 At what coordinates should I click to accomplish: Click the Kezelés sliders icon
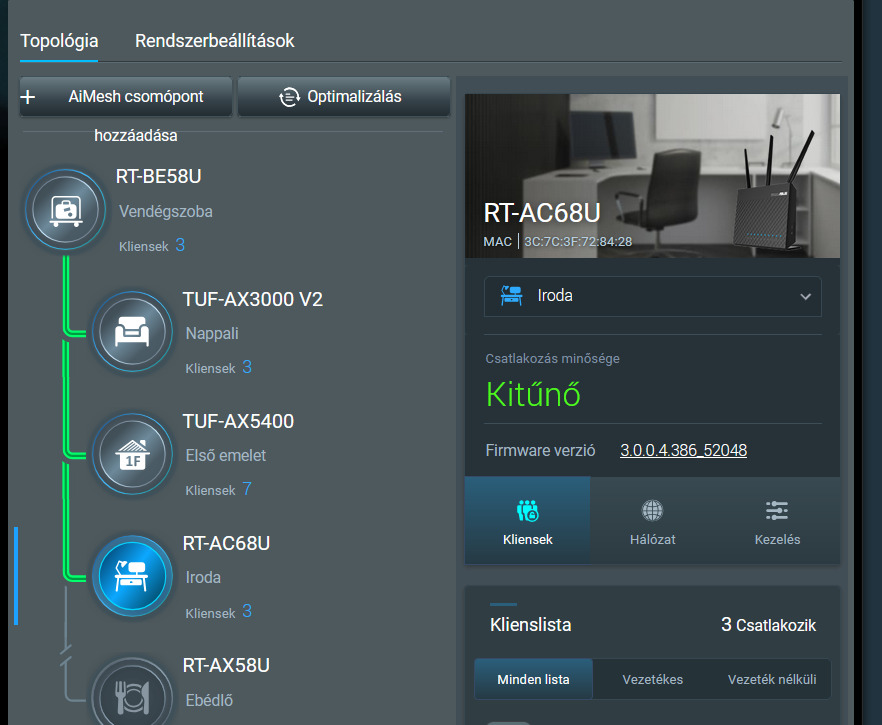click(777, 511)
